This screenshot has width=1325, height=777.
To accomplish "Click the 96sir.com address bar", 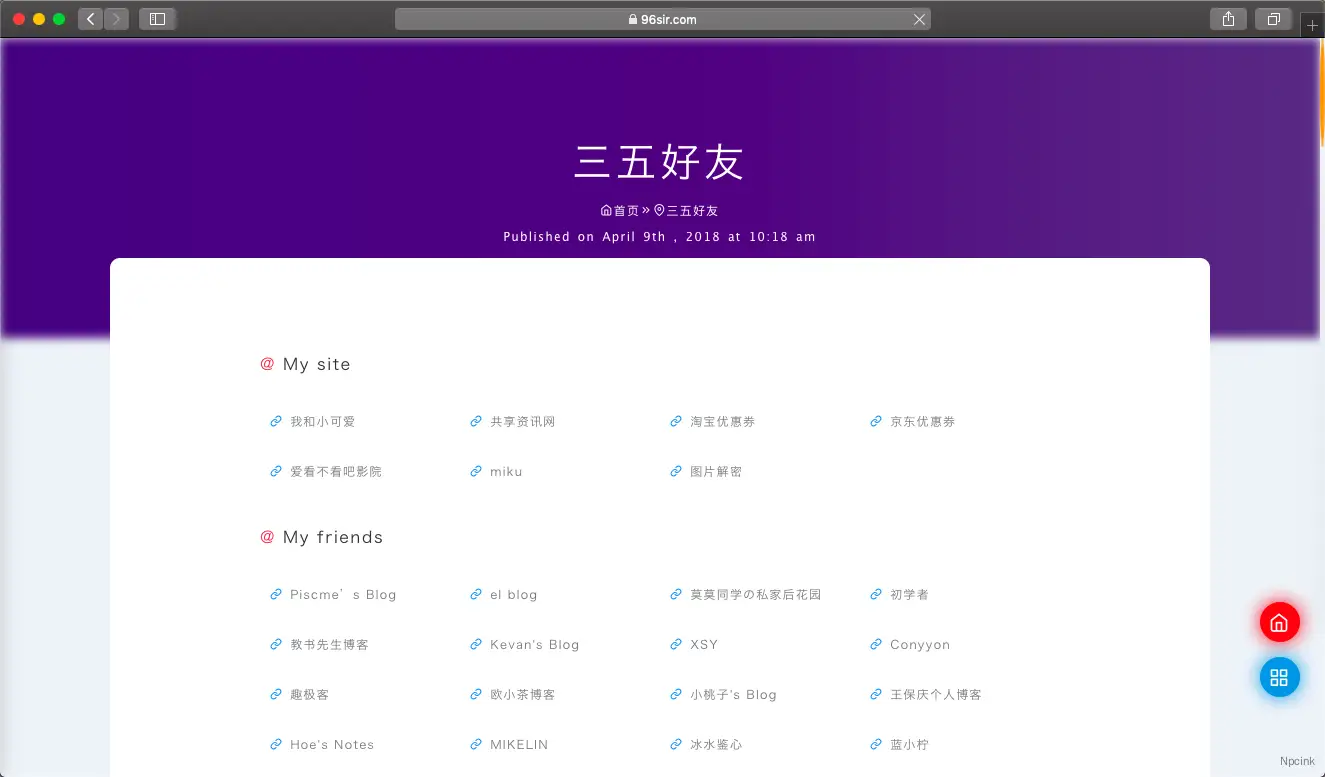I will [x=663, y=19].
